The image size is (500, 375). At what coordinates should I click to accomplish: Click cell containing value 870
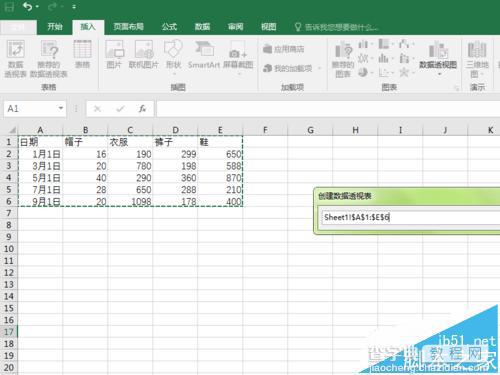(220, 178)
